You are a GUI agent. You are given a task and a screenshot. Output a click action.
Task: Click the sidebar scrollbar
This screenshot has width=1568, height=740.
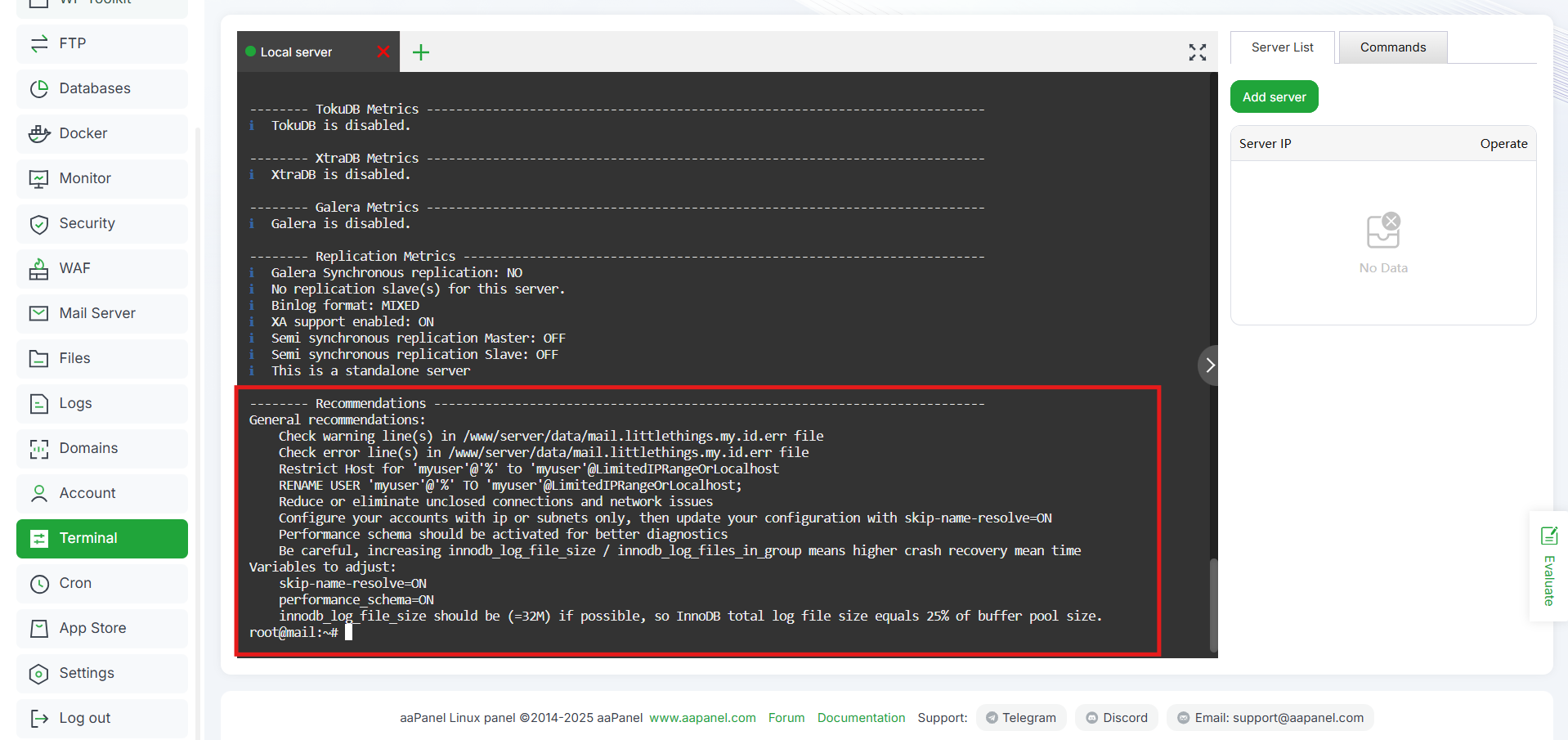coord(197,433)
